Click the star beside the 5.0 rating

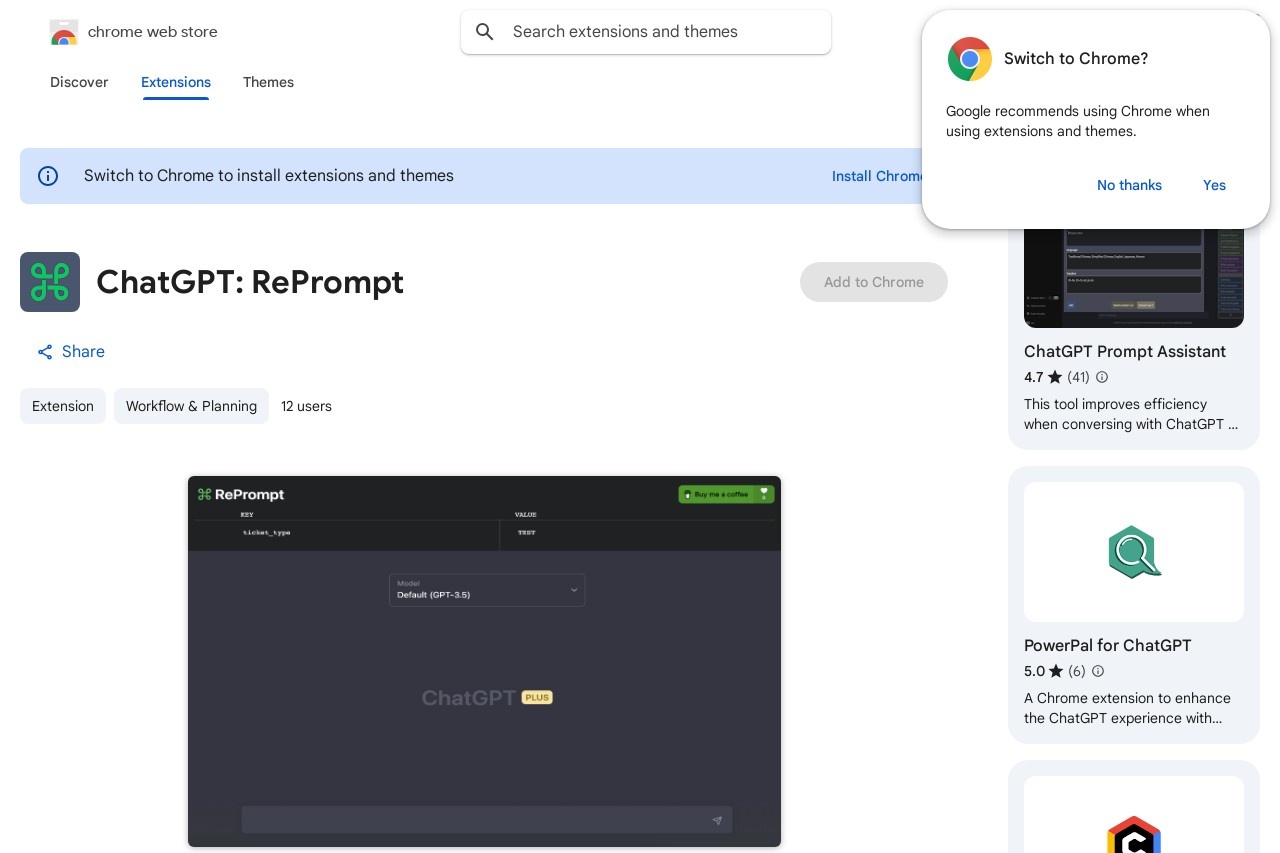coord(1055,672)
